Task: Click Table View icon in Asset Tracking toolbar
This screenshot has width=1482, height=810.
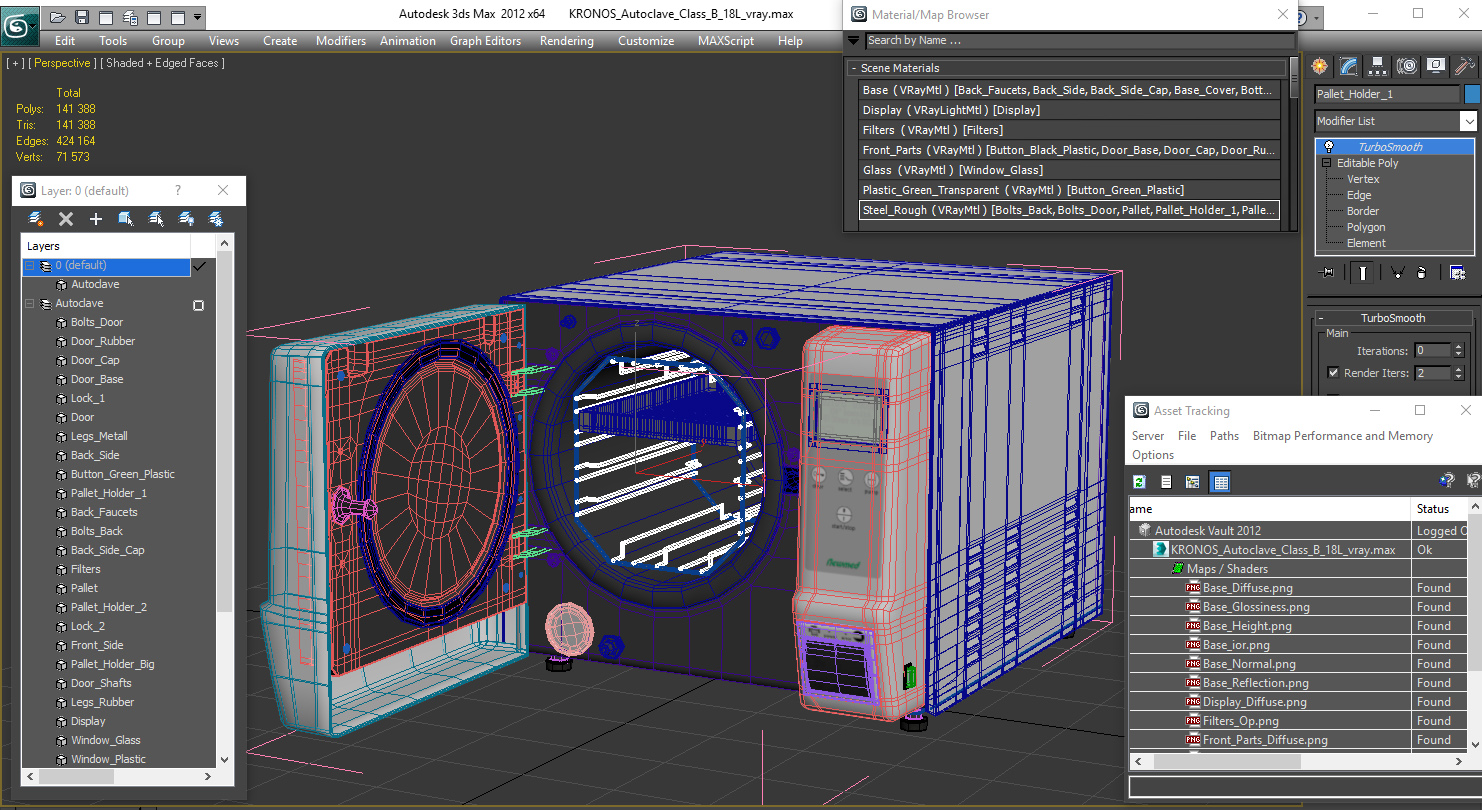Action: click(x=1220, y=482)
